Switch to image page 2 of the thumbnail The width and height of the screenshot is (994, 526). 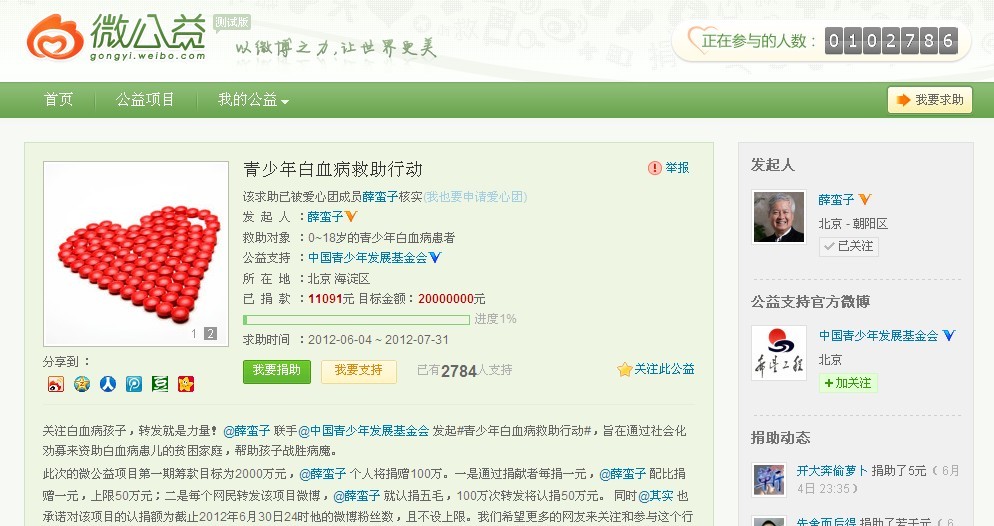point(210,334)
